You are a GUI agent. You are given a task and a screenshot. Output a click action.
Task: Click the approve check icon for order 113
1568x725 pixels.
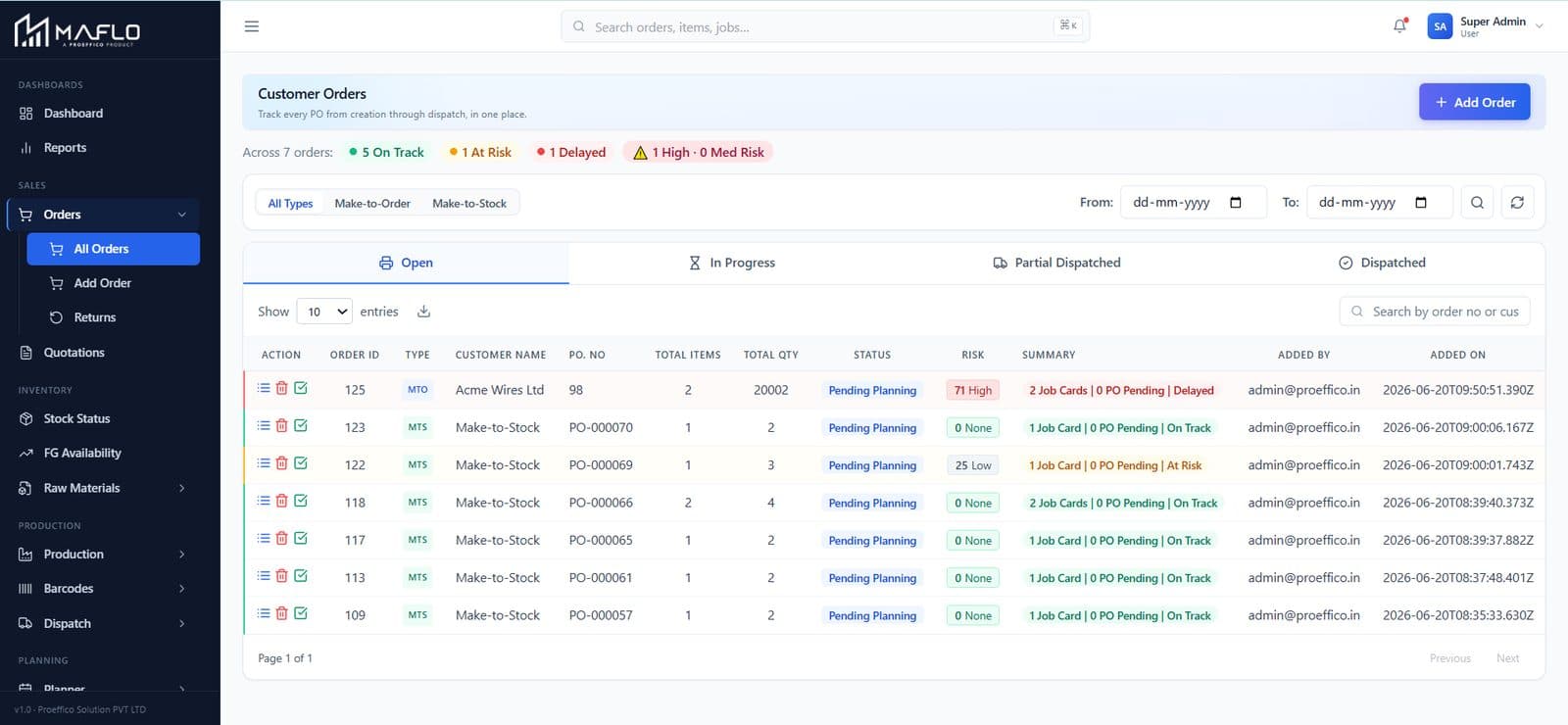point(301,576)
